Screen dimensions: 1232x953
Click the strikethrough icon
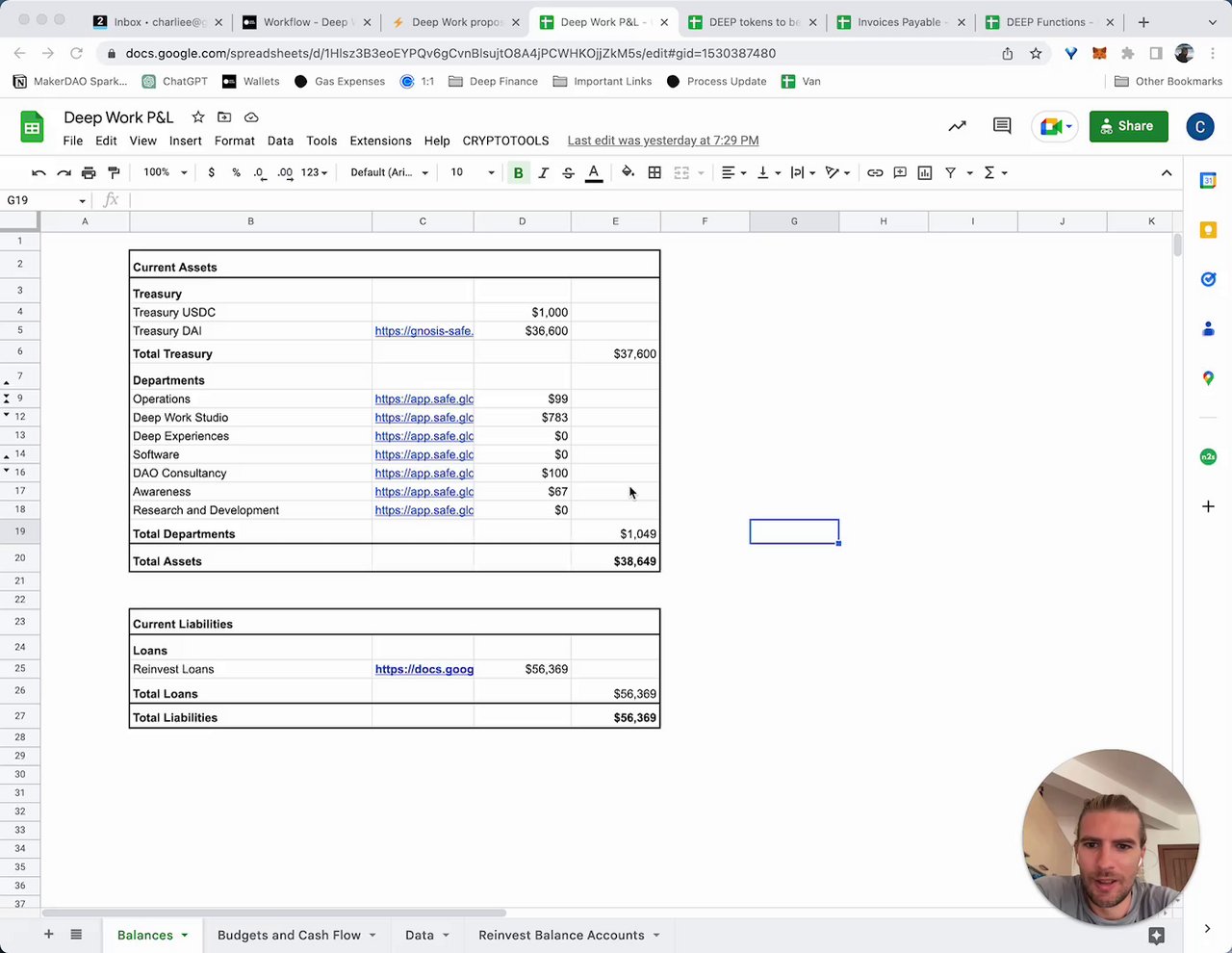tap(568, 172)
